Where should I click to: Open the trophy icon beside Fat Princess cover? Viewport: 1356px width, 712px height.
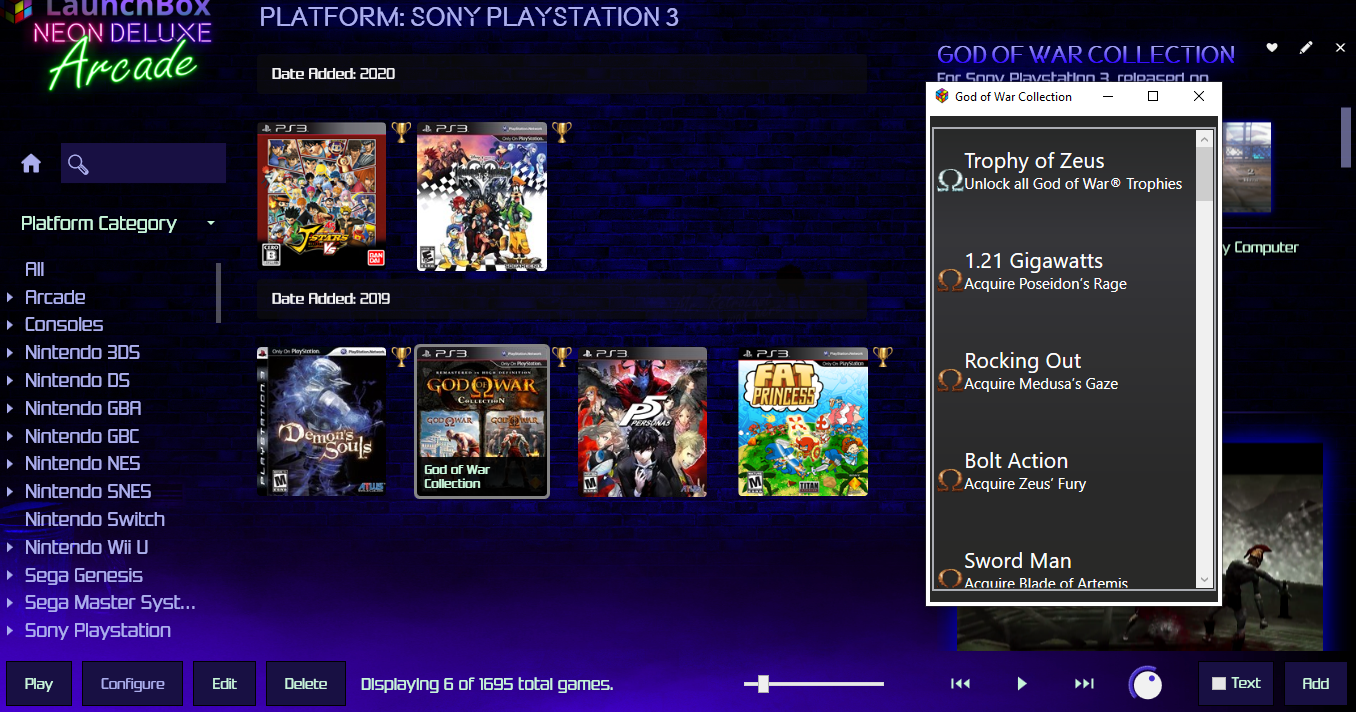[882, 357]
